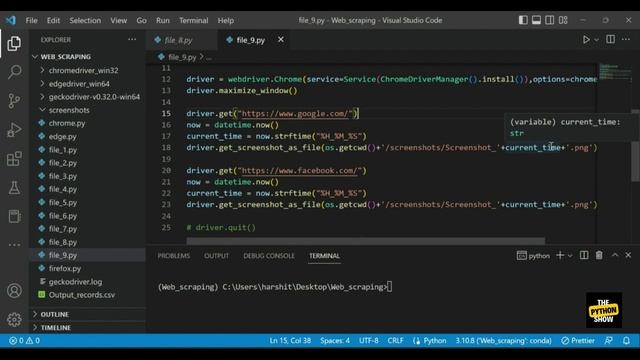This screenshot has width=640, height=360.
Task: Open run options dropdown next to play
Action: (x=596, y=40)
